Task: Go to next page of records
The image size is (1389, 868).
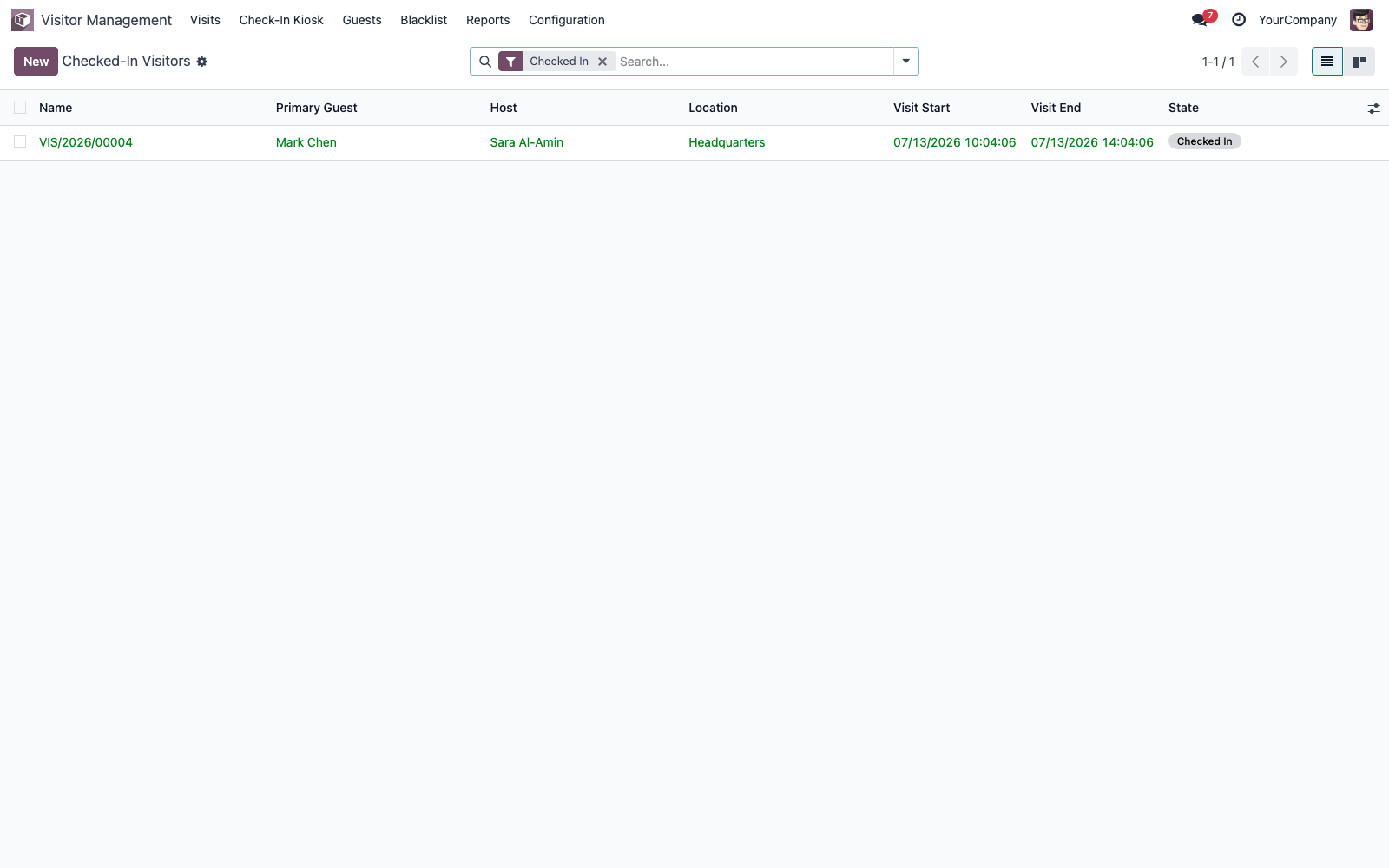Action: coord(1284,62)
